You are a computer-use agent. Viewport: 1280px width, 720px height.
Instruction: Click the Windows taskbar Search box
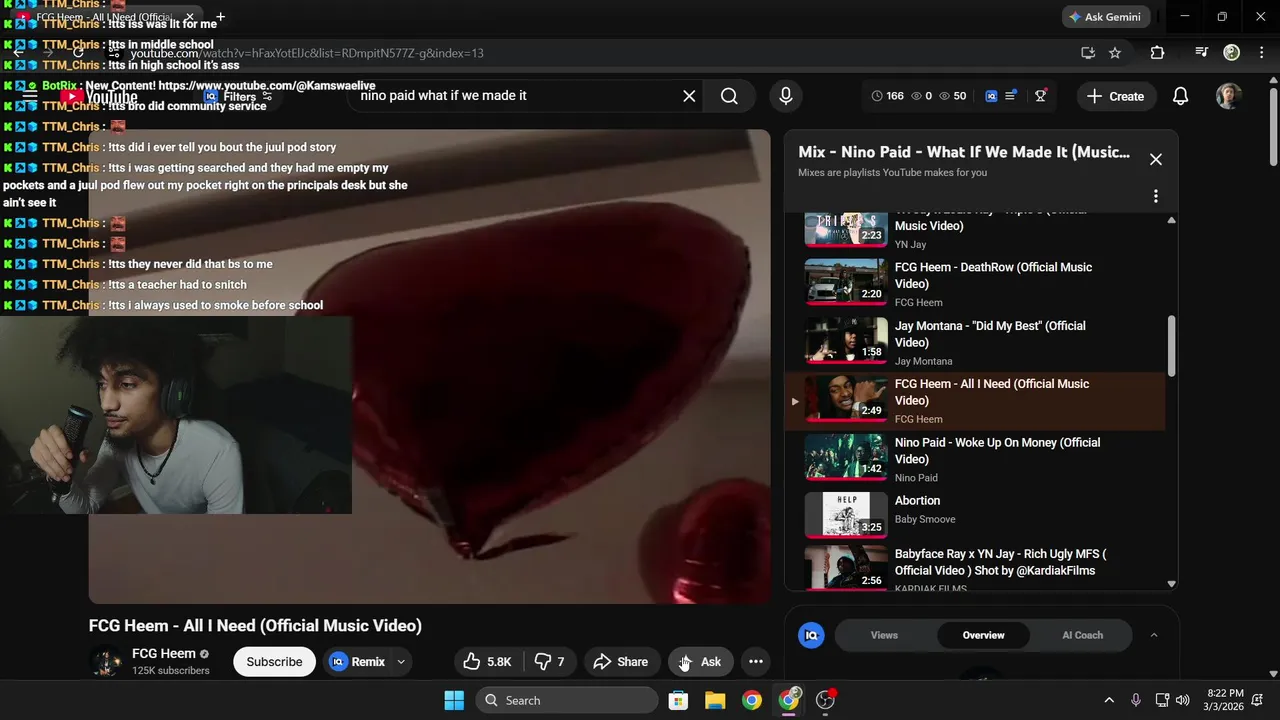pos(566,700)
